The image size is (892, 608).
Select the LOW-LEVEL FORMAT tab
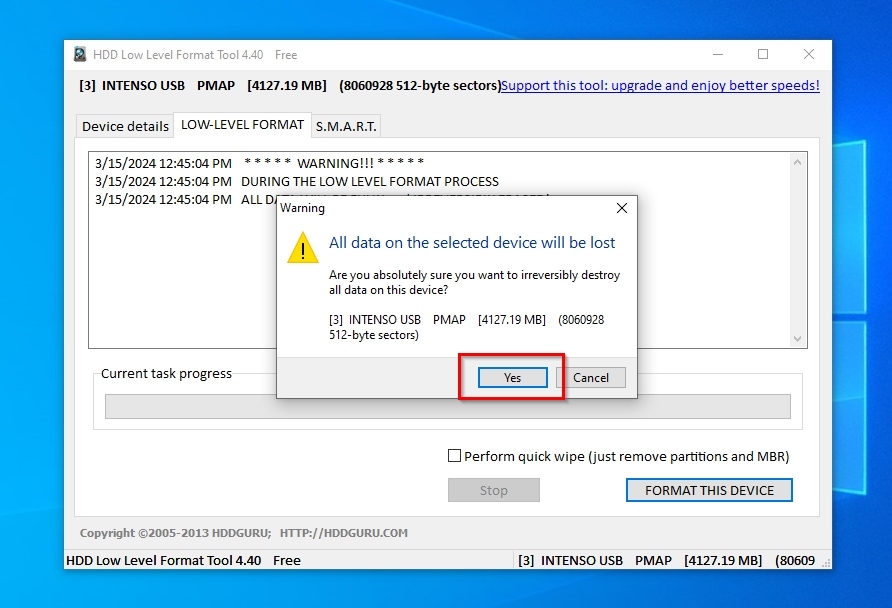coord(242,125)
